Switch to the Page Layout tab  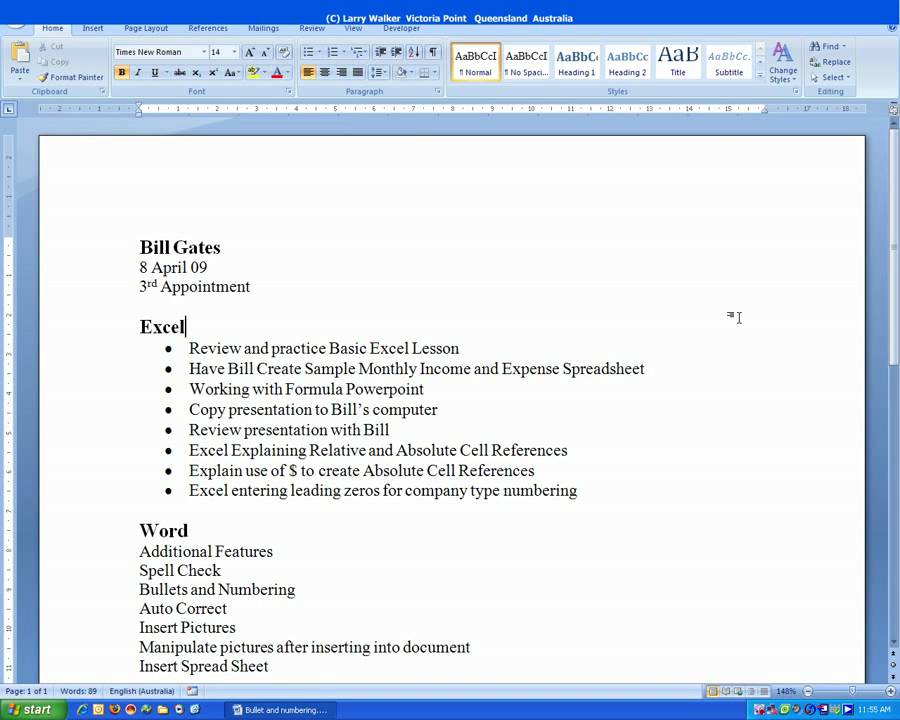[x=146, y=28]
